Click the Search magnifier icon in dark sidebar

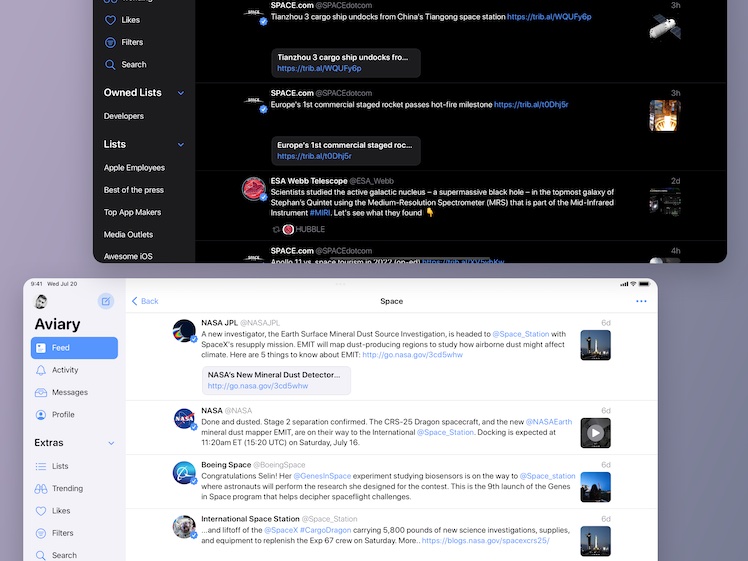click(110, 64)
